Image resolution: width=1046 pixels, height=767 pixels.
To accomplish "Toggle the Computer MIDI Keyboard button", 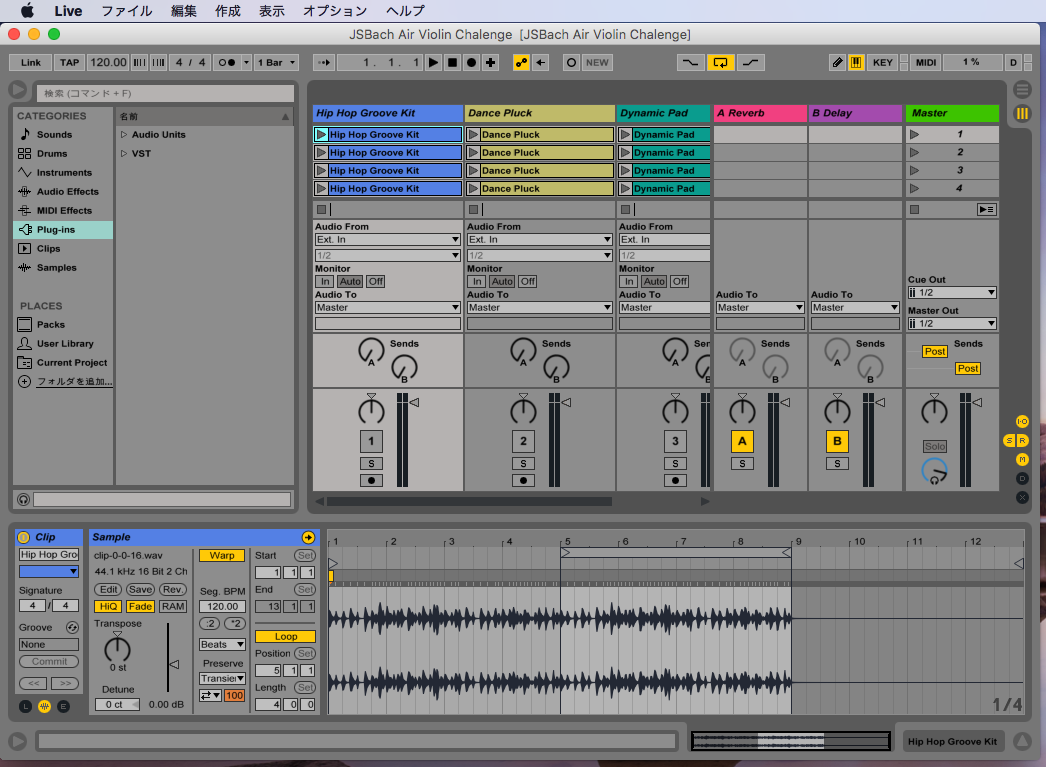I will (x=856, y=63).
